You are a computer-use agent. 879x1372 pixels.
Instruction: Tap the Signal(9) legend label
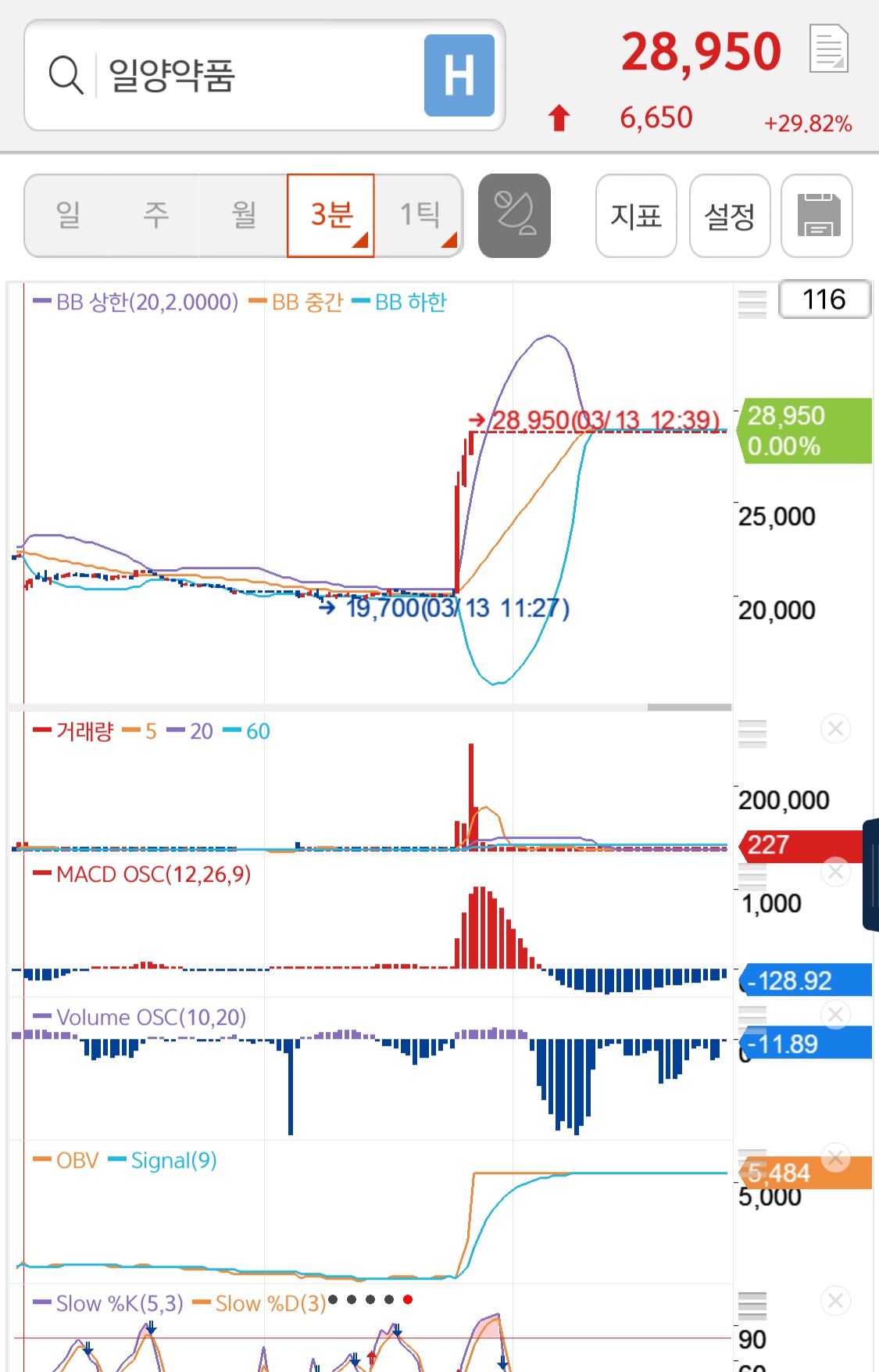click(163, 1160)
